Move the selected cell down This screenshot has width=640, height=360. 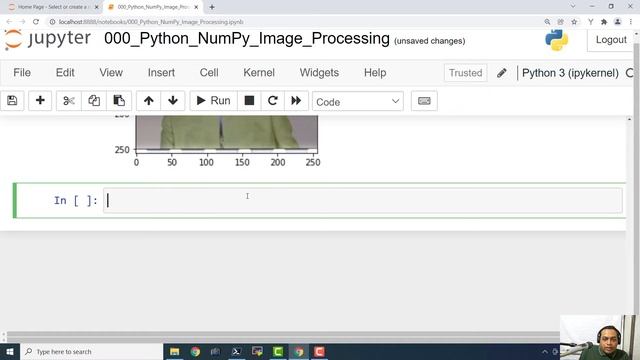pos(173,101)
